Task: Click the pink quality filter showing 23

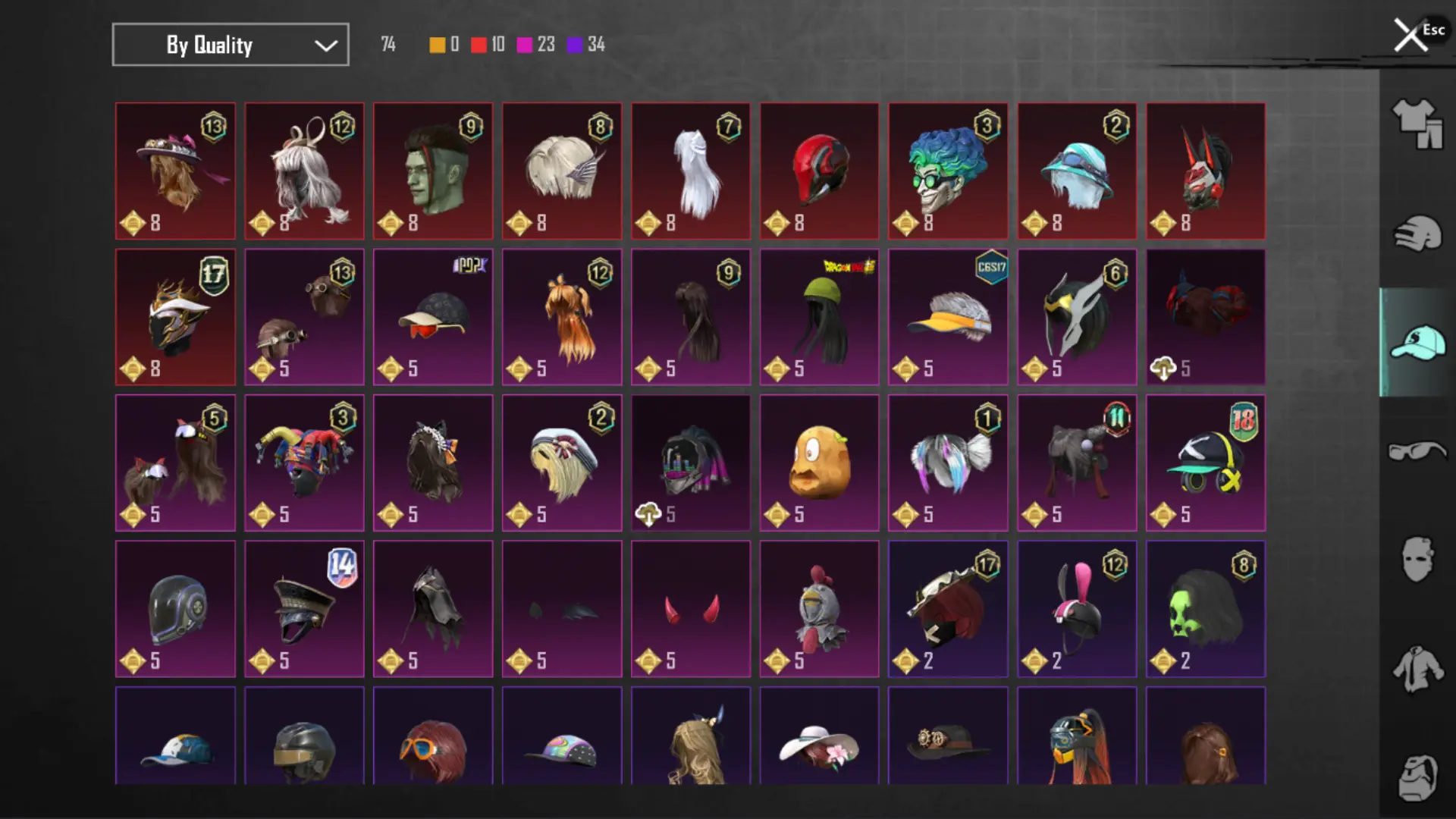Action: tap(535, 45)
